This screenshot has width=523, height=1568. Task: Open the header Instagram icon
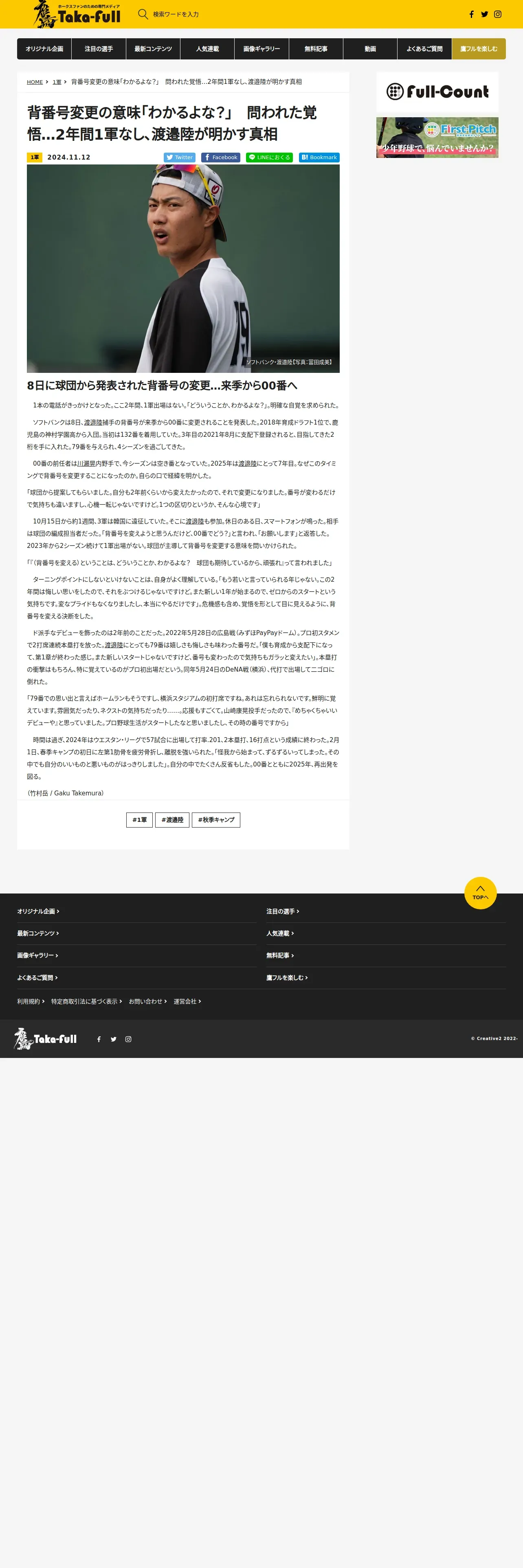(498, 14)
